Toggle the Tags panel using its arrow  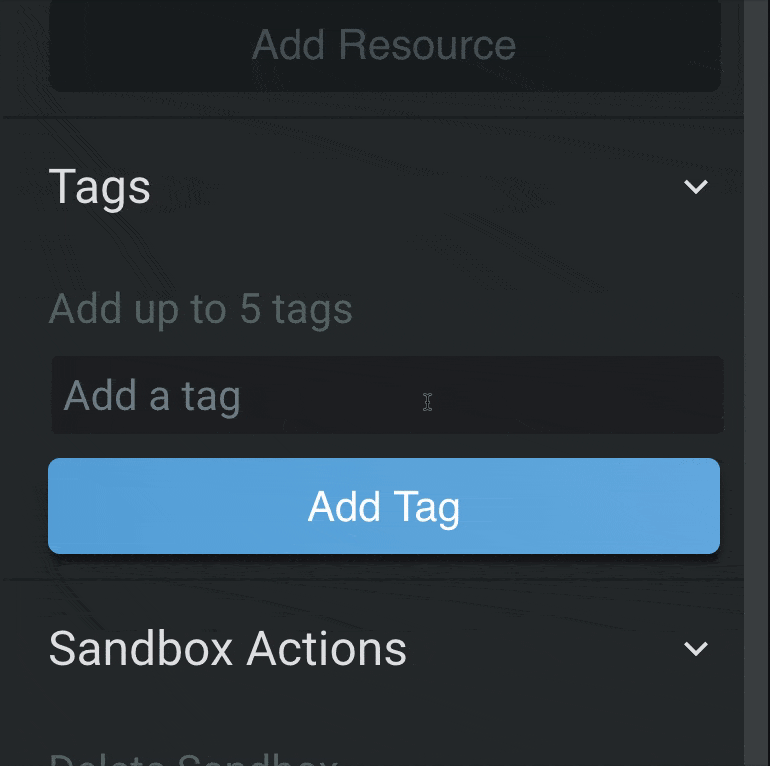[695, 187]
